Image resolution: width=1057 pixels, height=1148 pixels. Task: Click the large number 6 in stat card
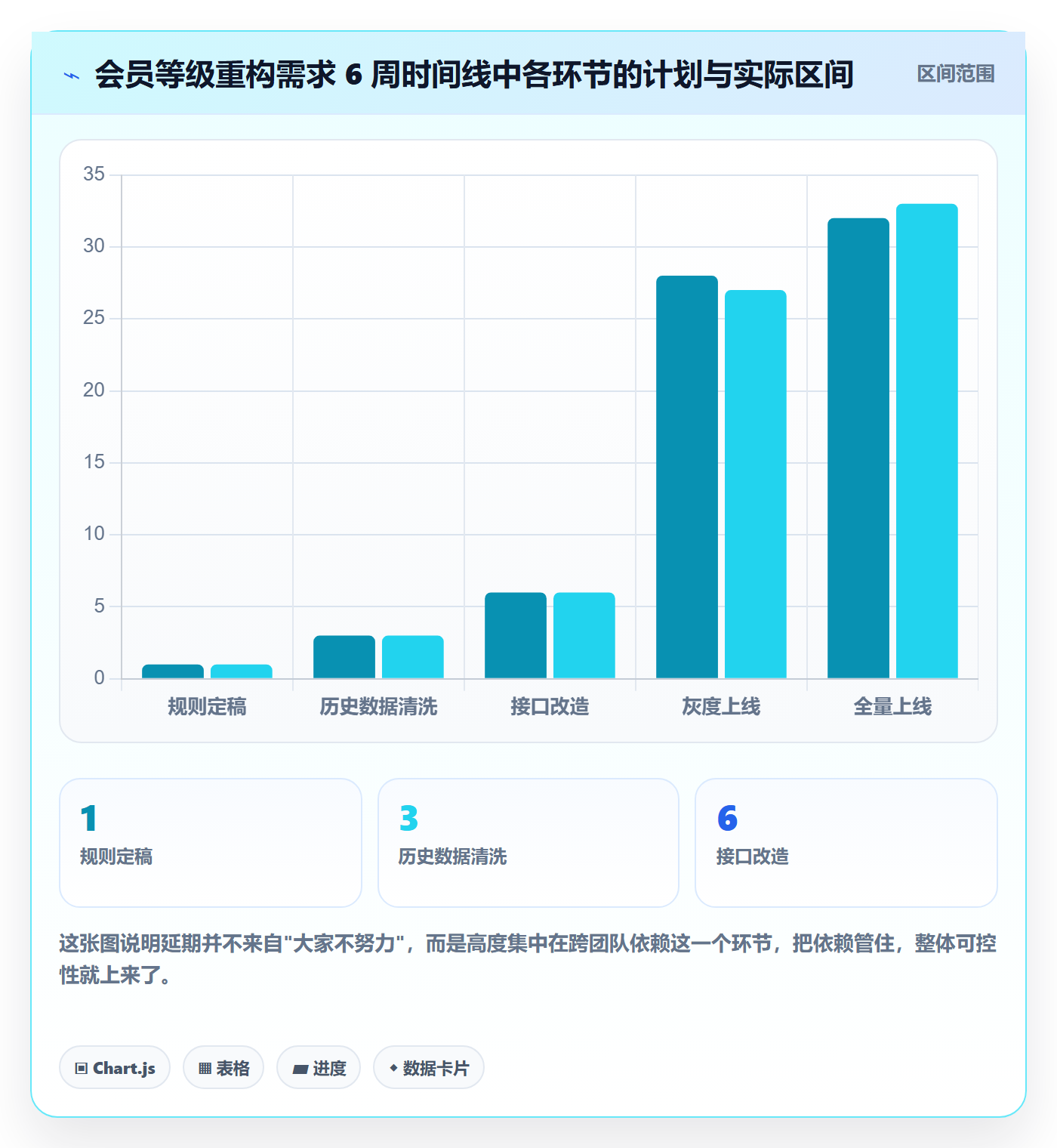click(x=727, y=819)
